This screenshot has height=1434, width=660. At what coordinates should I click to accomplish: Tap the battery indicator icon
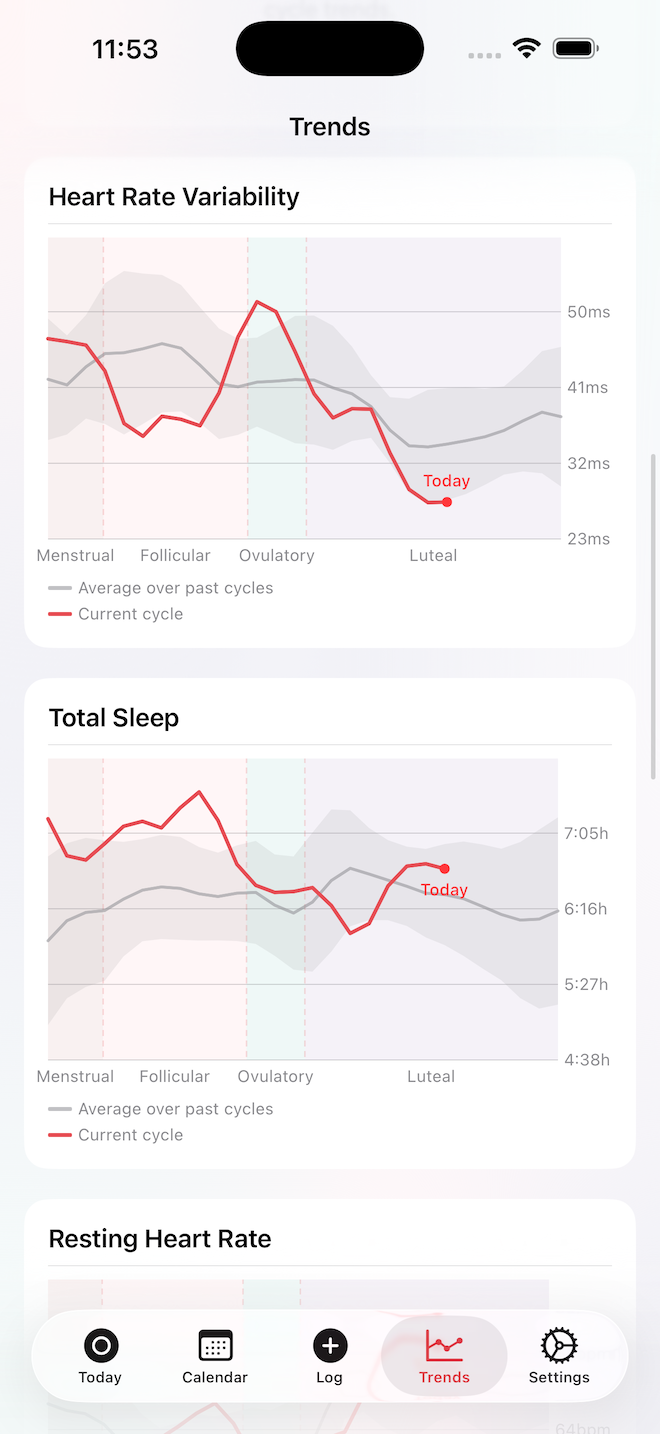(575, 47)
